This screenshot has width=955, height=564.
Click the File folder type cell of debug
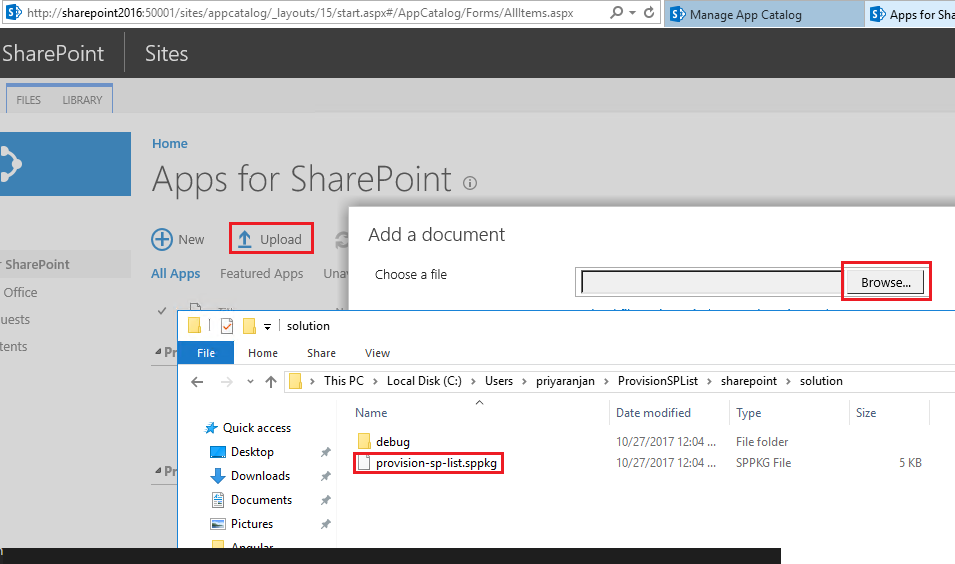[x=761, y=442]
